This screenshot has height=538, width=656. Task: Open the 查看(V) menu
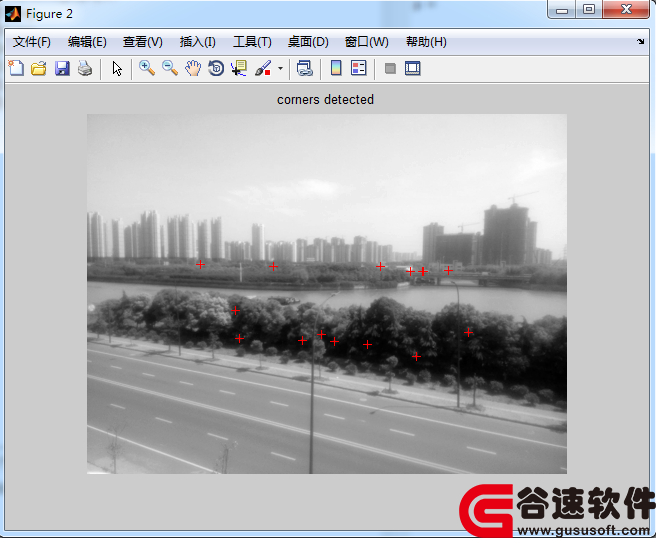pos(143,42)
